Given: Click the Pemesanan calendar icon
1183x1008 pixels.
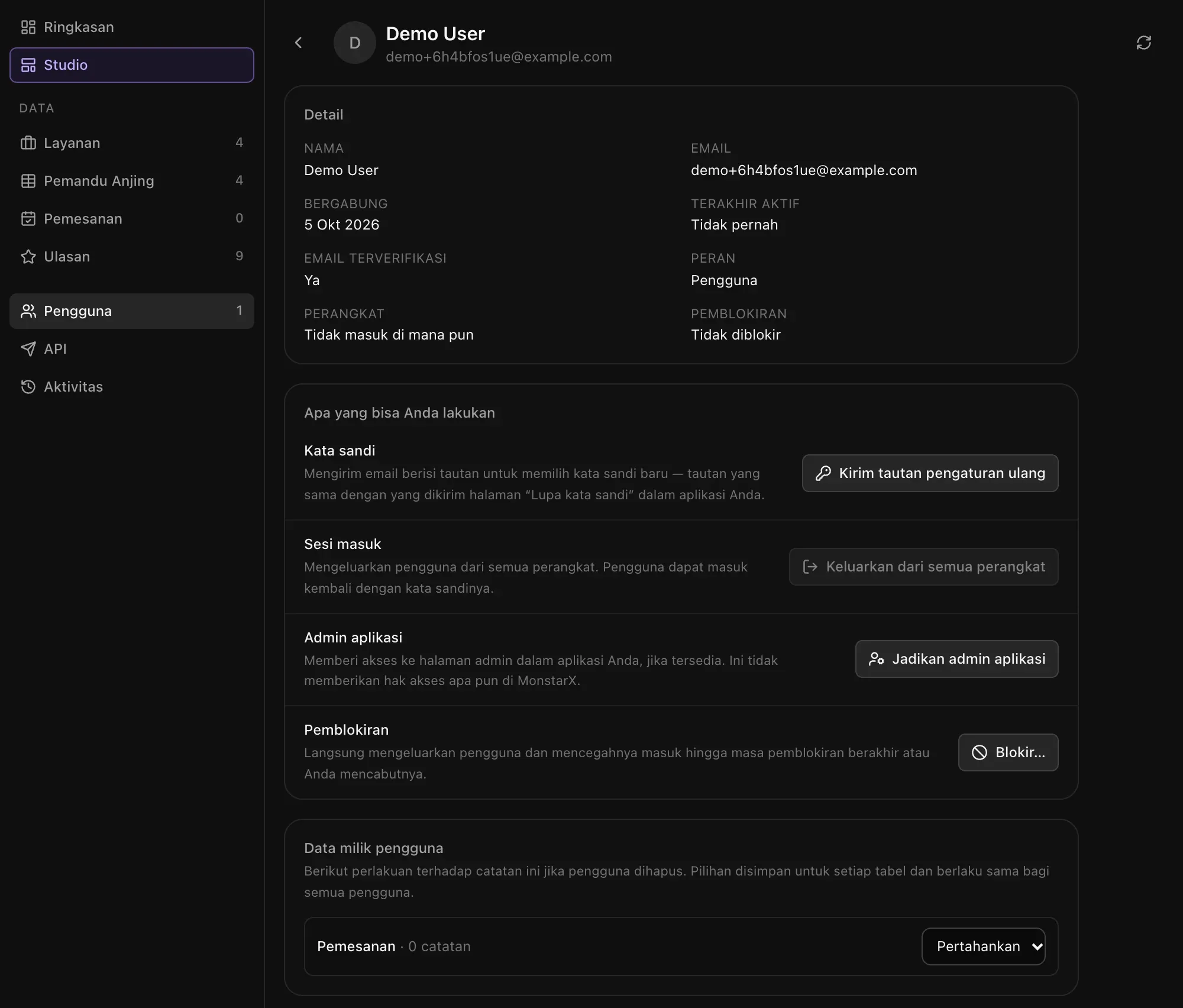Looking at the screenshot, I should click(28, 219).
